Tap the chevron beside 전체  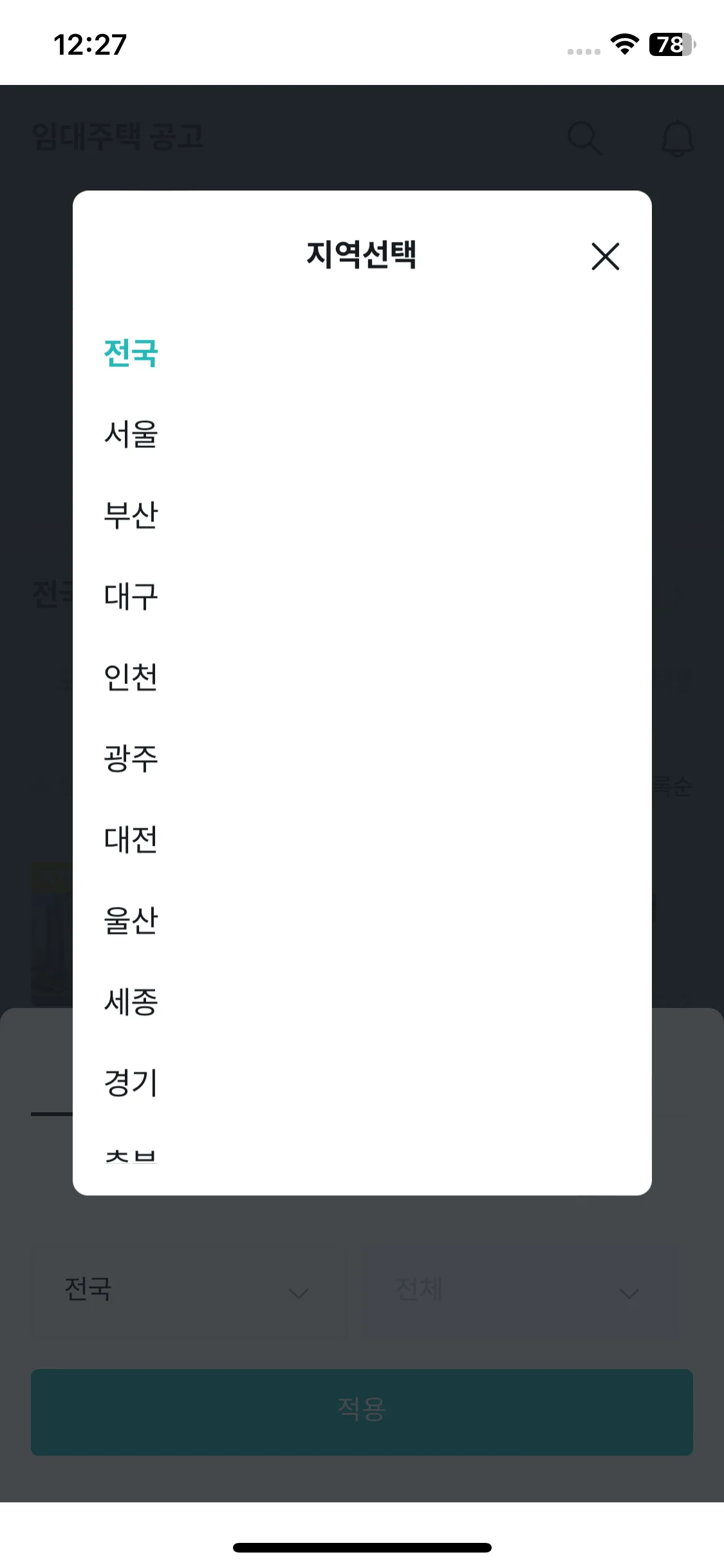pyautogui.click(x=629, y=1293)
